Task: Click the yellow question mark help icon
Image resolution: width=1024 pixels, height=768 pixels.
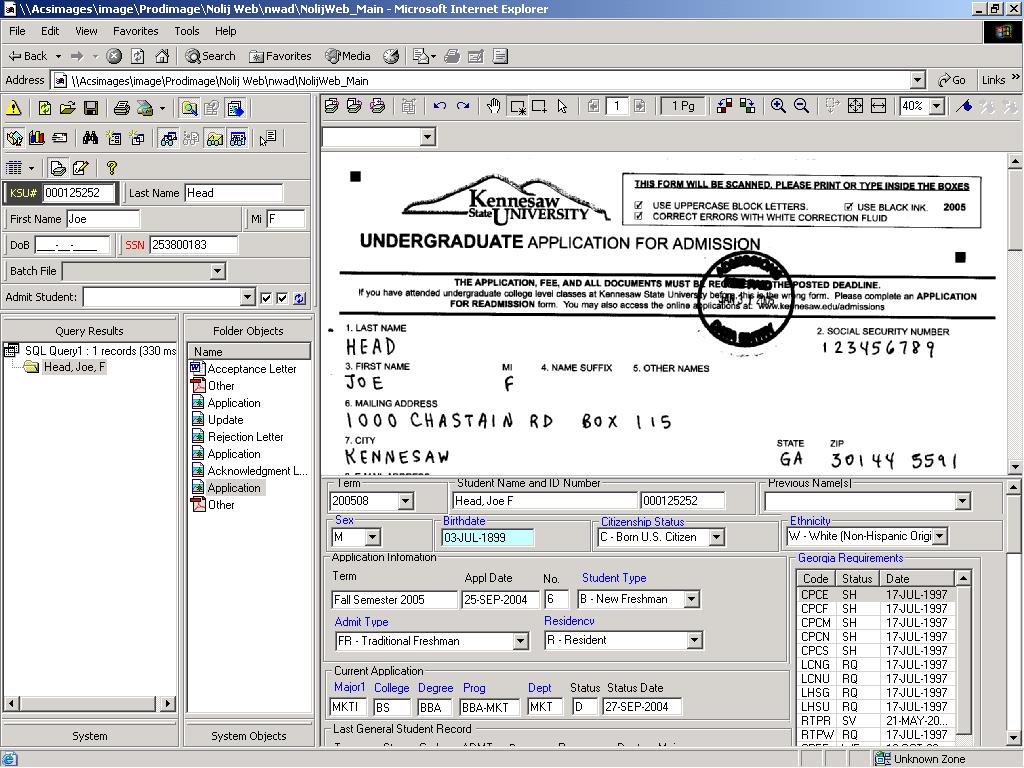Action: (112, 168)
